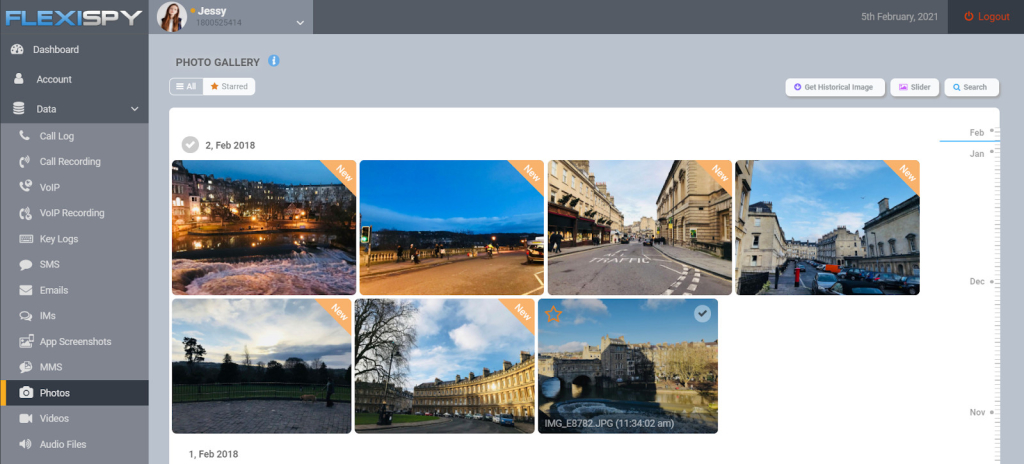Select the All photos tab
This screenshot has height=464, width=1024.
pos(186,87)
